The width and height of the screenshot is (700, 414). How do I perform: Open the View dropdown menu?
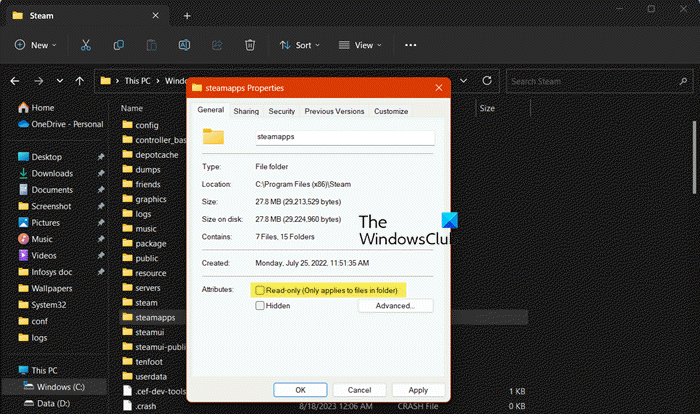click(x=361, y=45)
